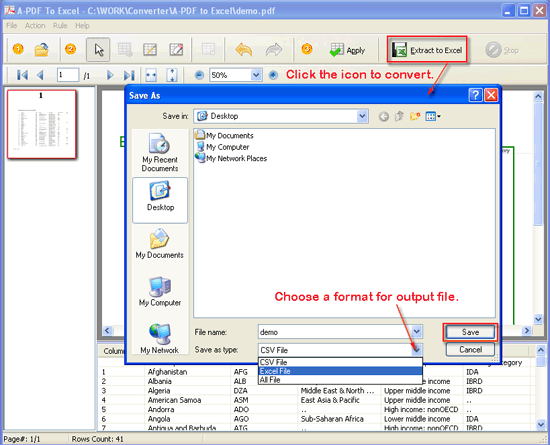Go to the first page

point(22,75)
